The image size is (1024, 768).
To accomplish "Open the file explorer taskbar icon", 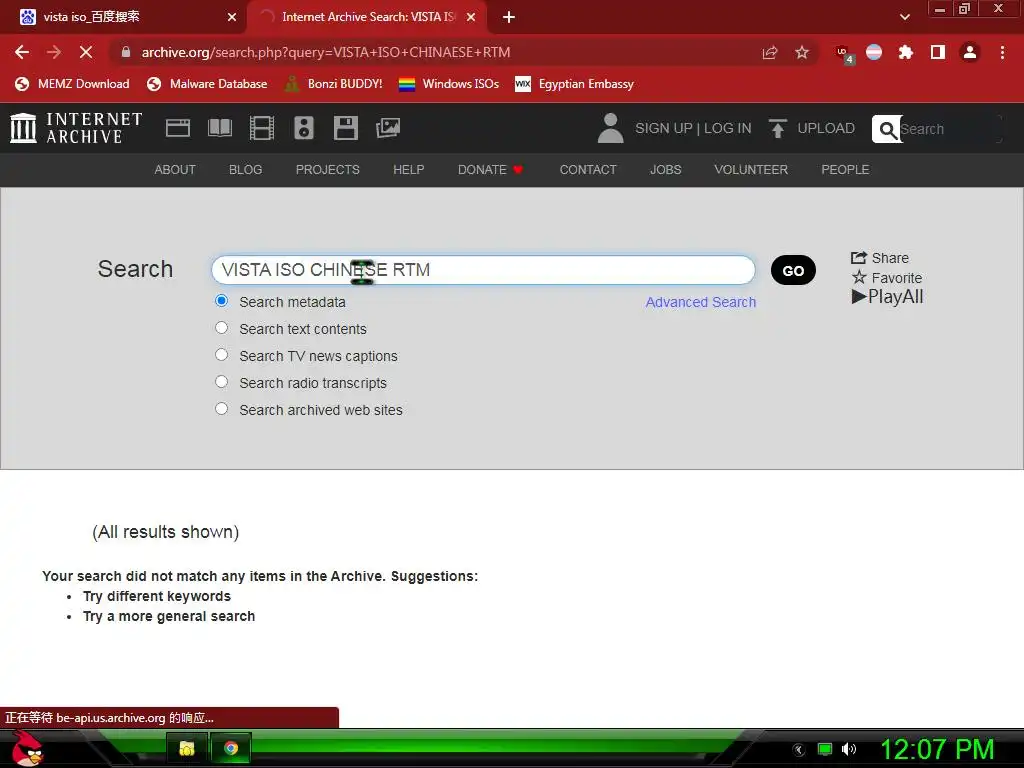I will 187,748.
